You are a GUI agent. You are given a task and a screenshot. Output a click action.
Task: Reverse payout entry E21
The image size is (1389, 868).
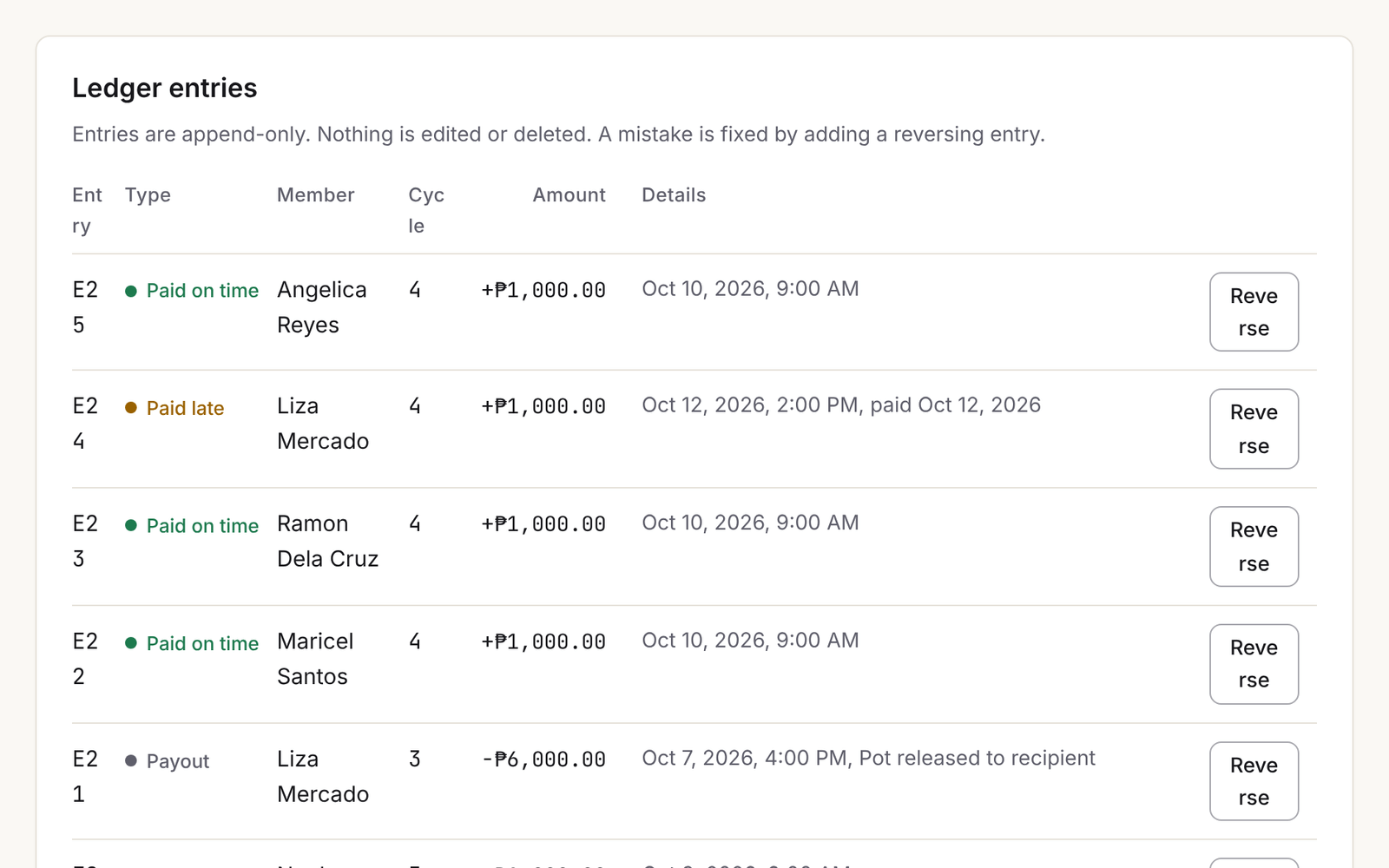[x=1254, y=781]
